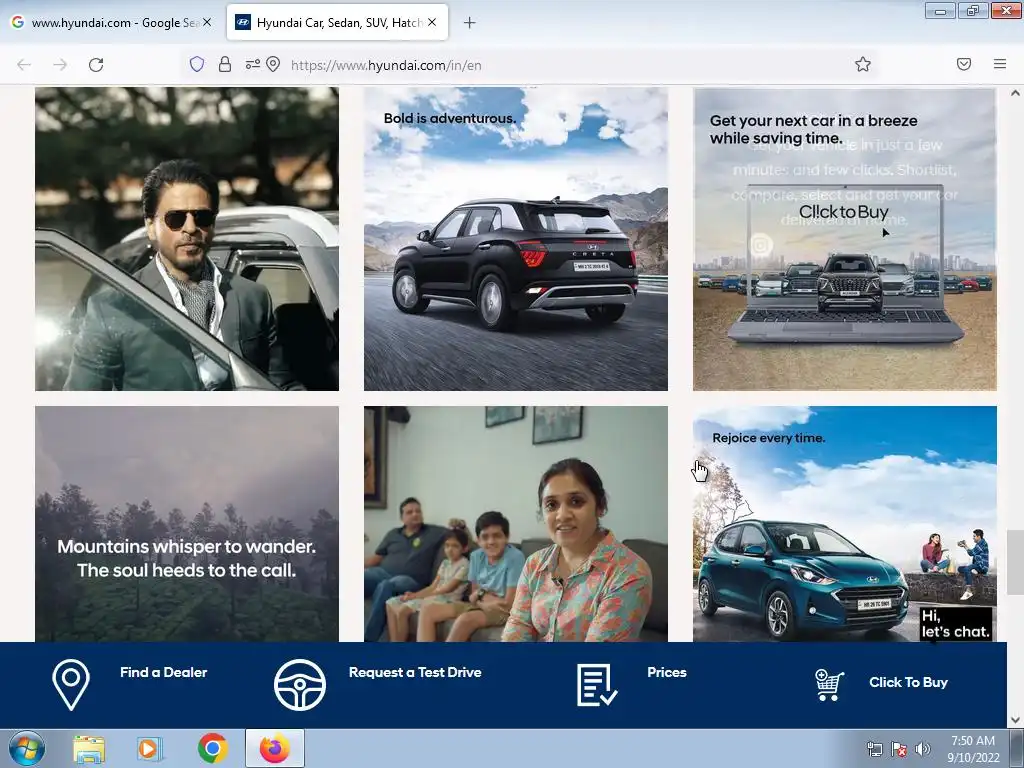Click the padlock site security icon

tap(225, 64)
